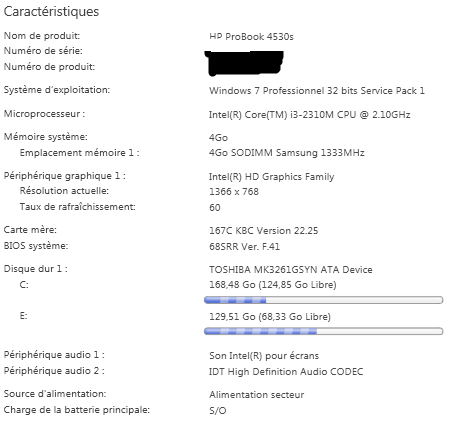Click the IDT High Definition Audio CODEC entry
Screen dimensions: 464x427
pyautogui.click(x=286, y=372)
